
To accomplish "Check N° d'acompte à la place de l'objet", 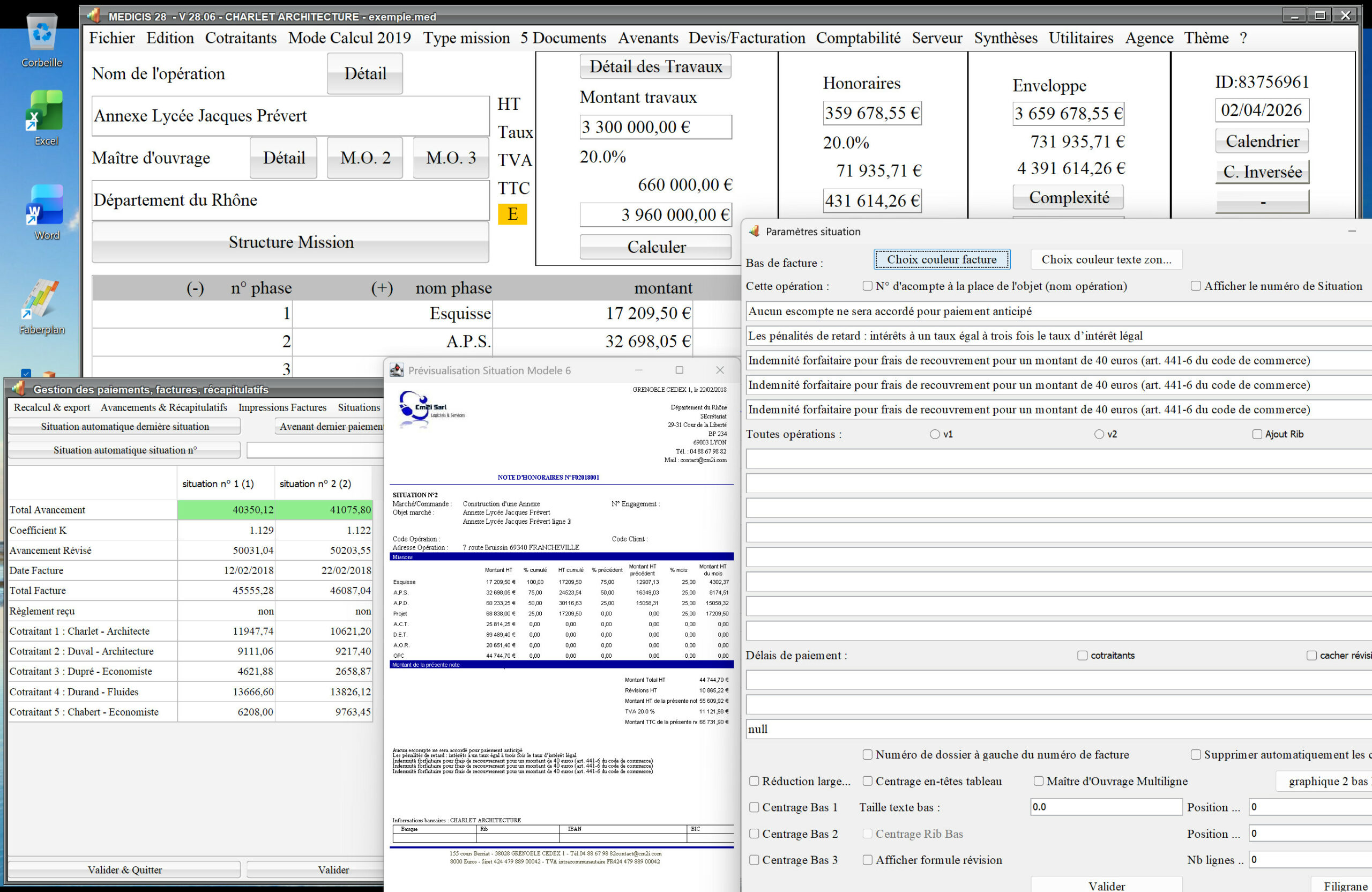I will [867, 286].
